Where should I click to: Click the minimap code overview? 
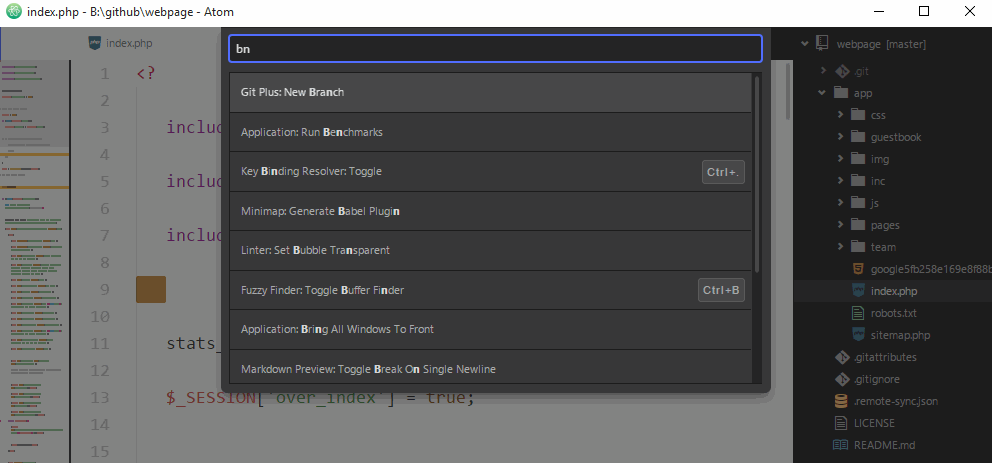35,261
